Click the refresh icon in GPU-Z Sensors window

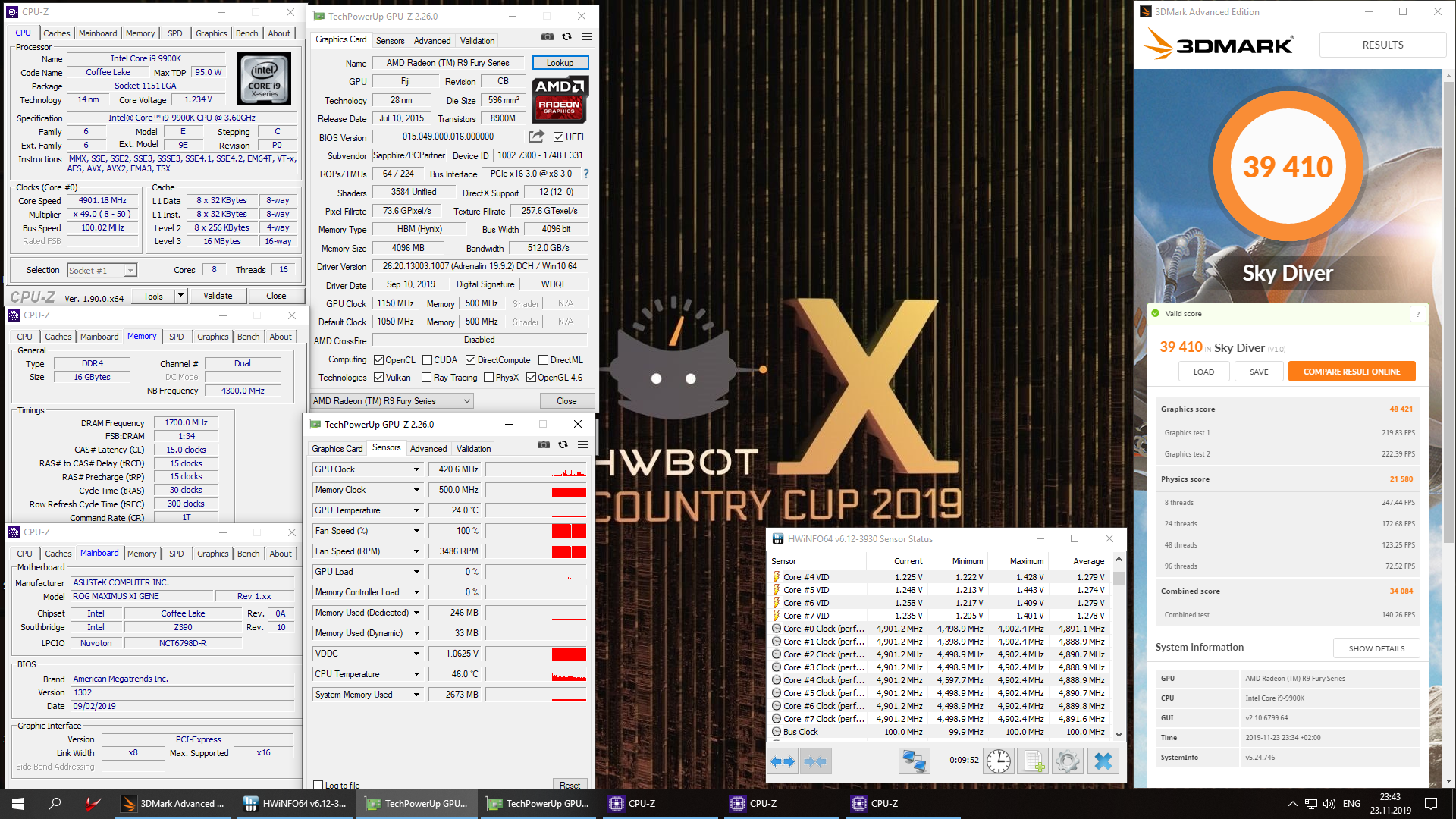click(x=563, y=444)
